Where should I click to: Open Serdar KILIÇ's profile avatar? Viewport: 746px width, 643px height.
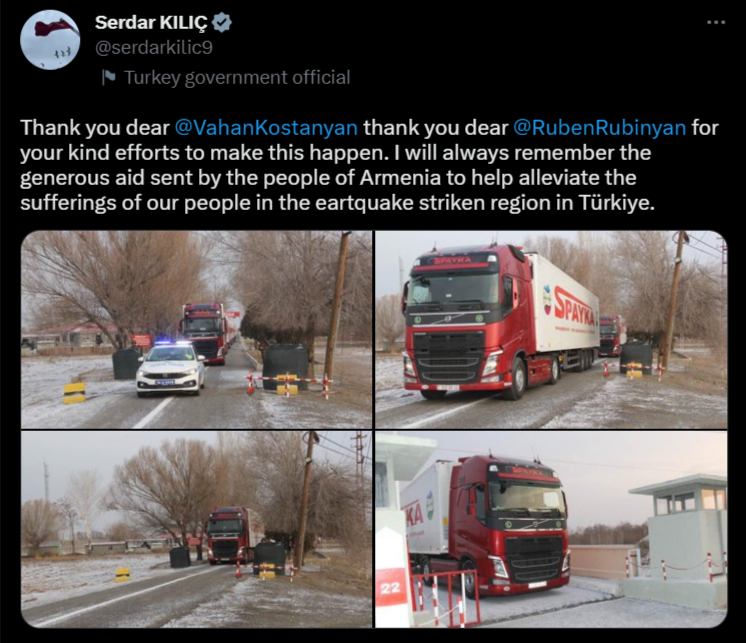click(x=50, y=40)
